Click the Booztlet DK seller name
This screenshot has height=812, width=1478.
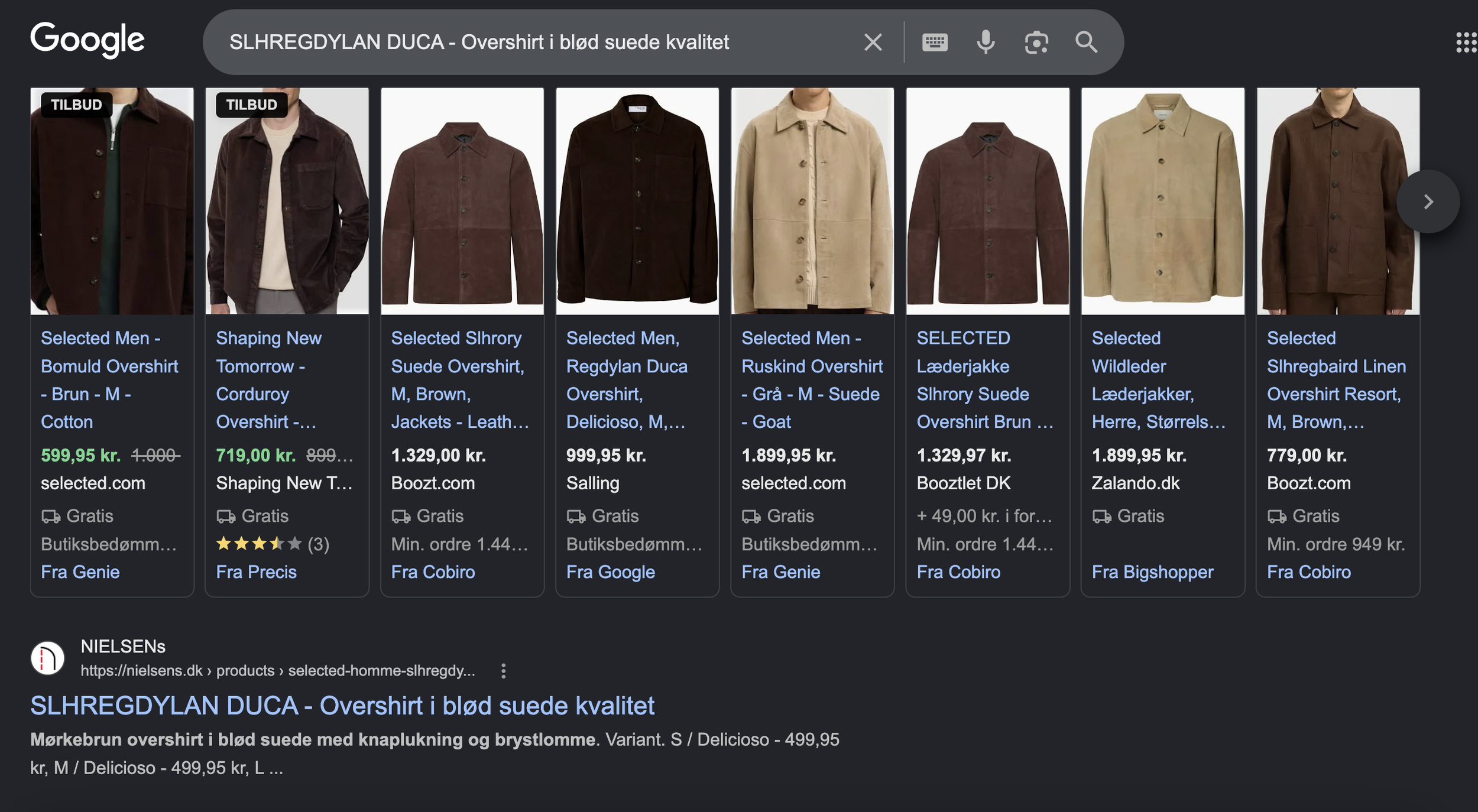point(964,483)
